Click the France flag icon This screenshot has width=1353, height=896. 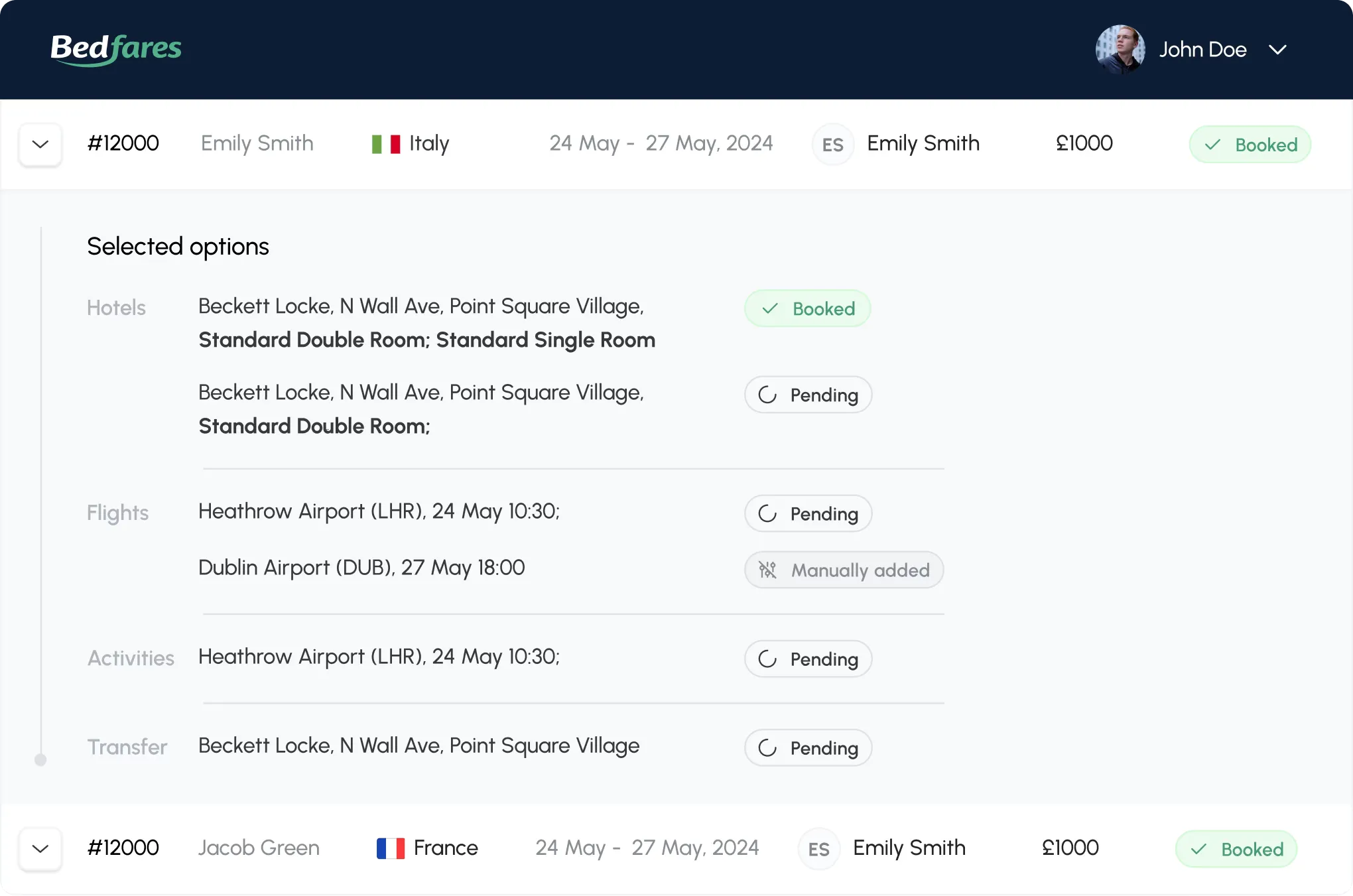(391, 848)
